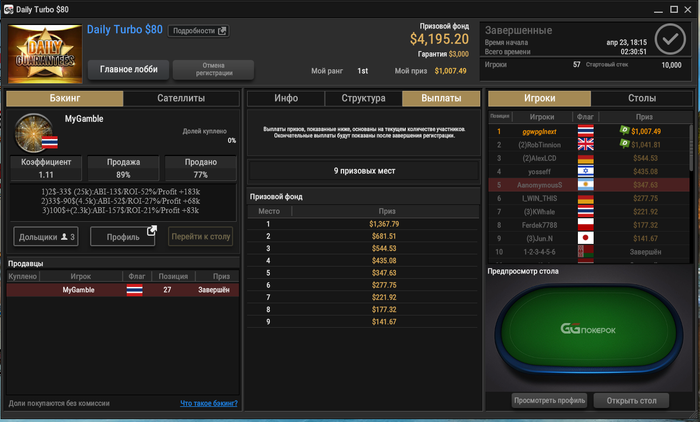
Task: Select player ggwpglnext row
Action: click(589, 131)
